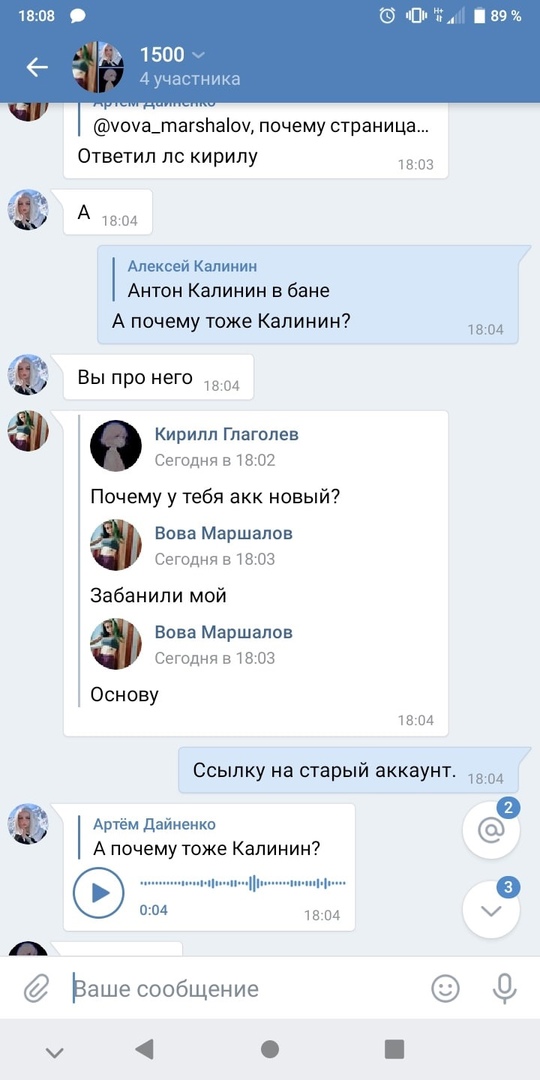Tap Android home circle button

click(x=270, y=1049)
